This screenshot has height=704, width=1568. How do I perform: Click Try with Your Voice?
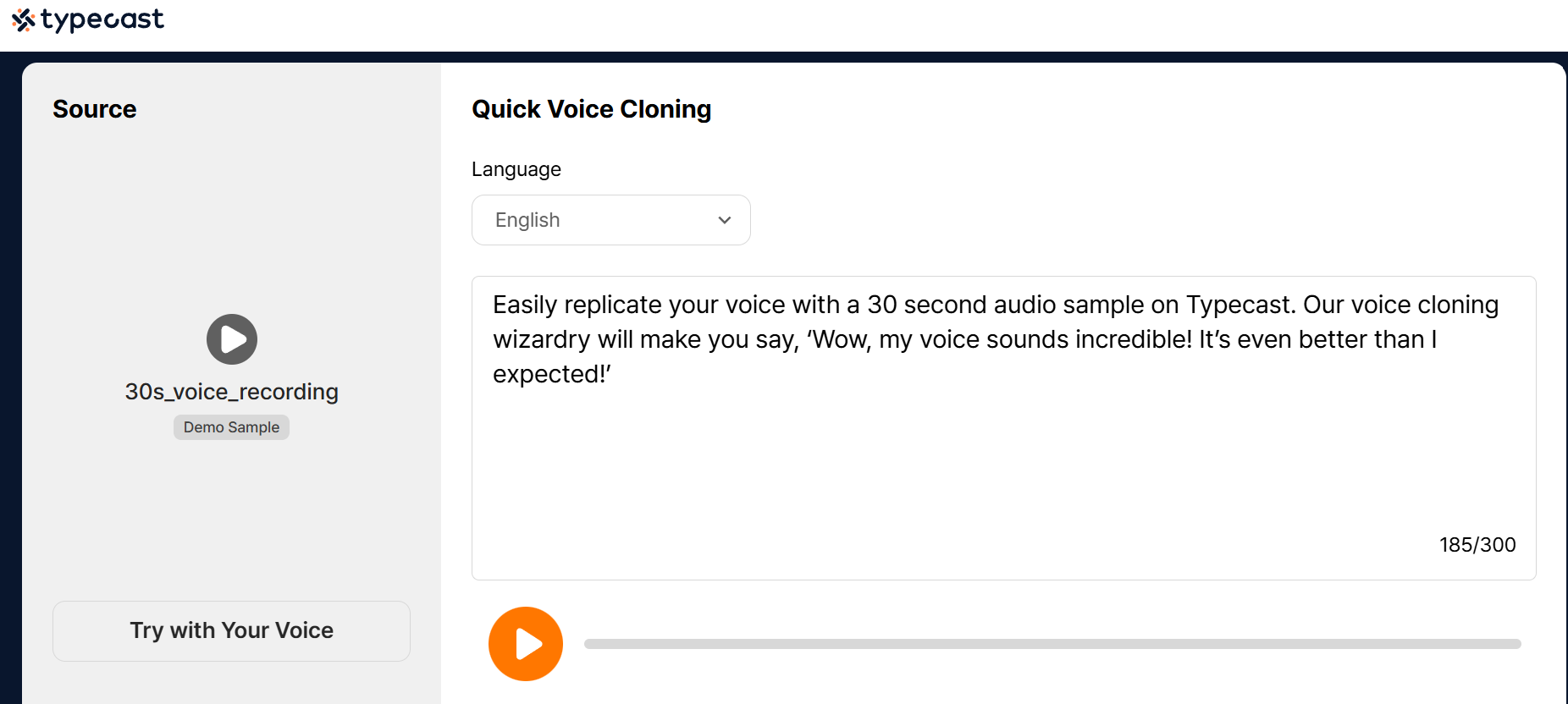(x=230, y=630)
